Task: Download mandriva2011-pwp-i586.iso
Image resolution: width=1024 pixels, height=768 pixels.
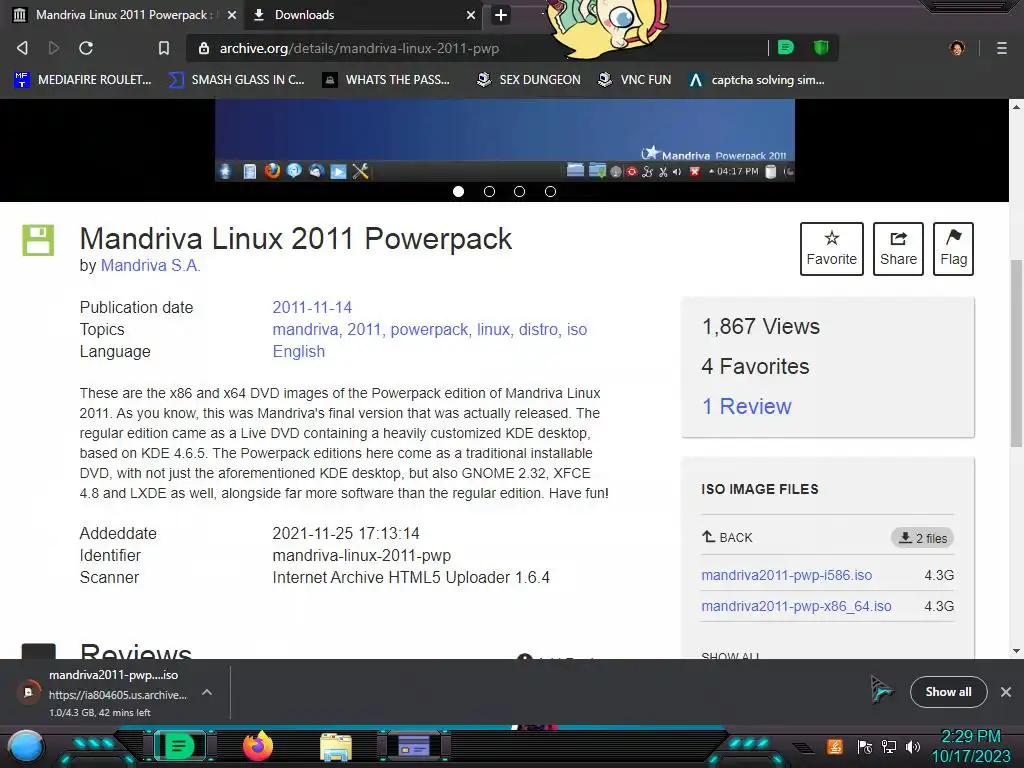Action: pyautogui.click(x=786, y=575)
